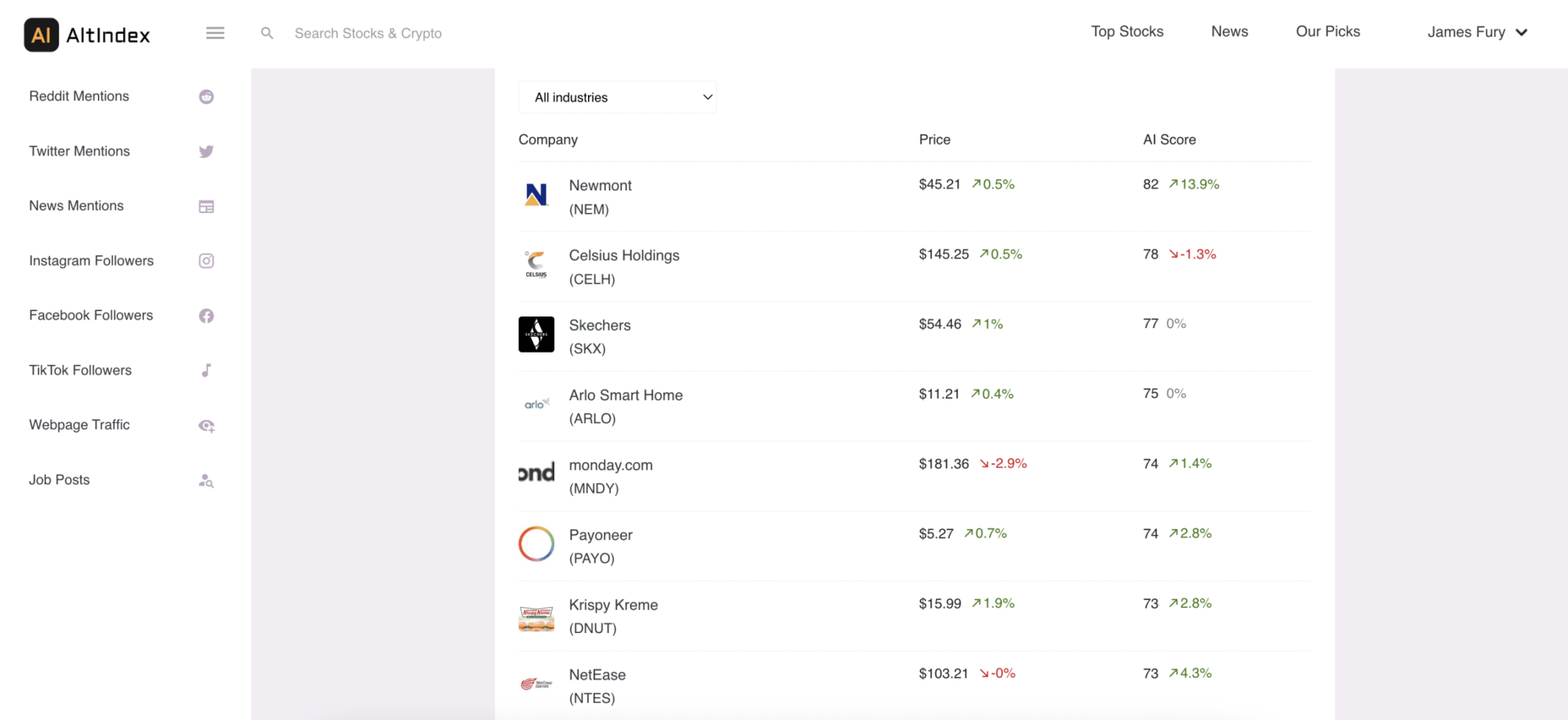
Task: Focus the Search Stocks & Crypto field
Action: [x=368, y=33]
